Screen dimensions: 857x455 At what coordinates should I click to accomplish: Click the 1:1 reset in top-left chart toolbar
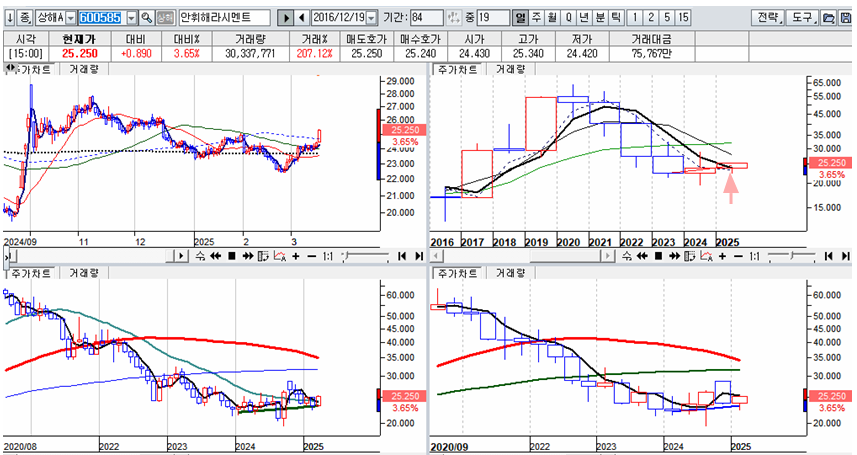pos(328,256)
